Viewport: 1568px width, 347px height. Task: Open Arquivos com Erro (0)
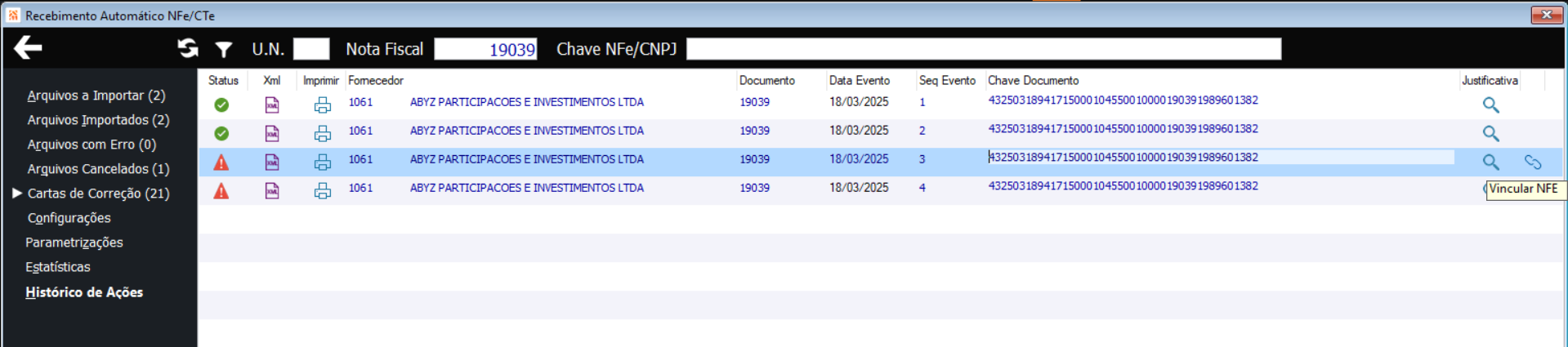(92, 145)
